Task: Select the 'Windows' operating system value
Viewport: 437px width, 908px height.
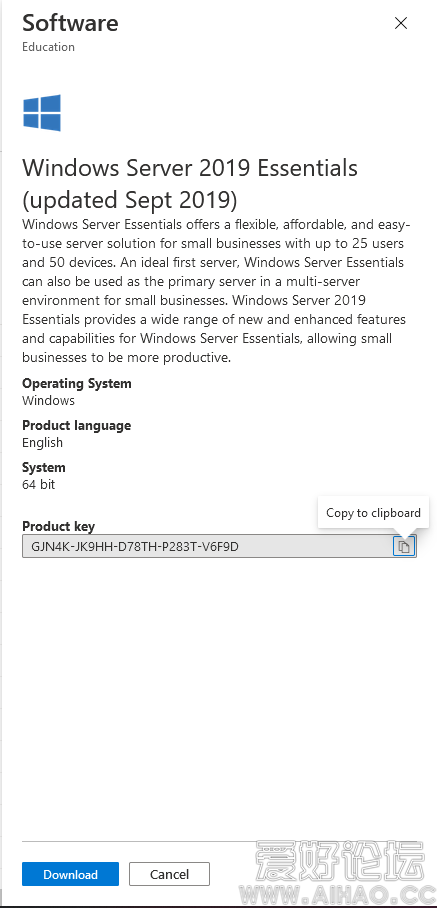Action: pyautogui.click(x=48, y=400)
